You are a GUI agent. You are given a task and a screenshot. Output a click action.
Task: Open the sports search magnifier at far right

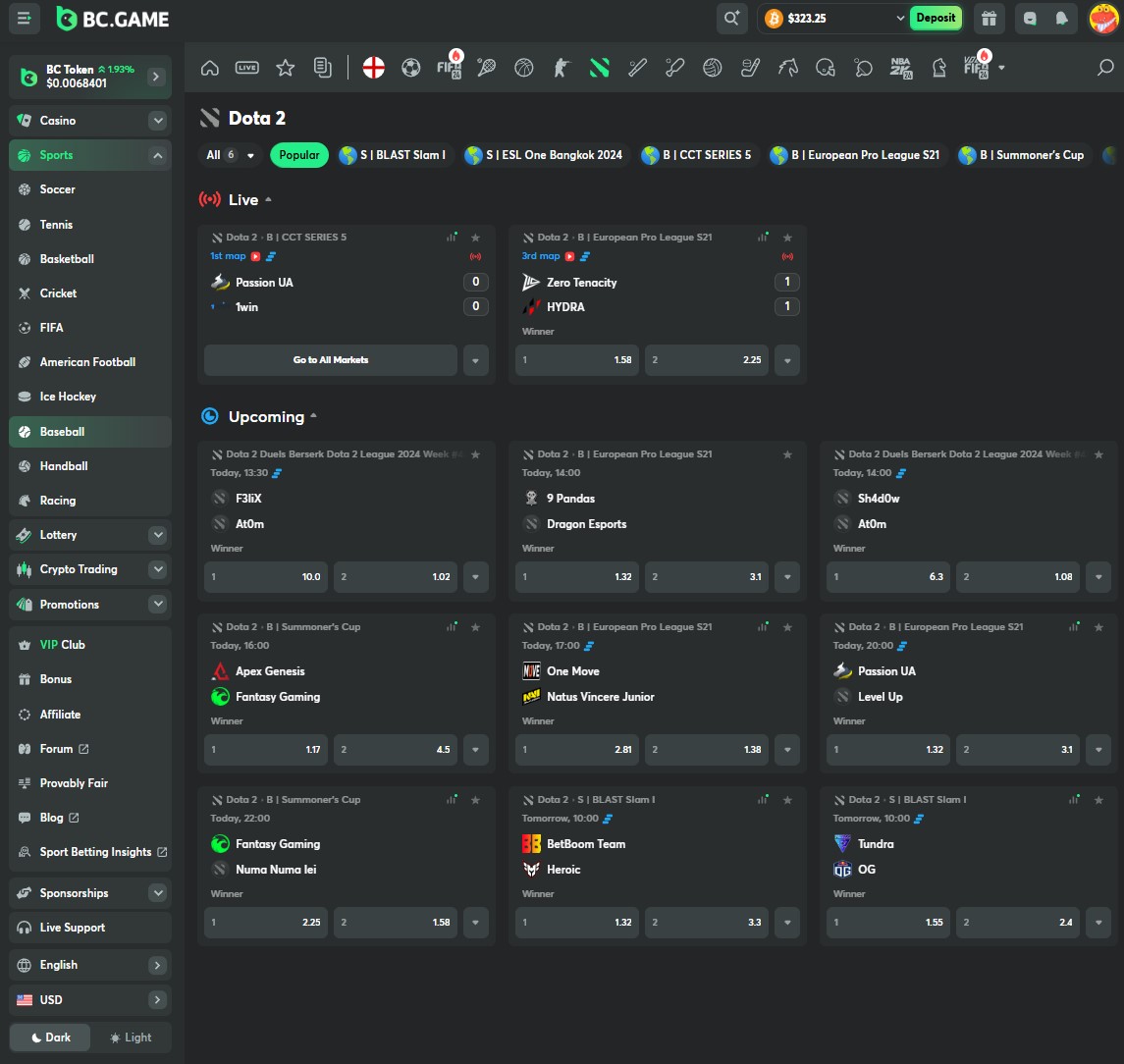click(x=1105, y=68)
